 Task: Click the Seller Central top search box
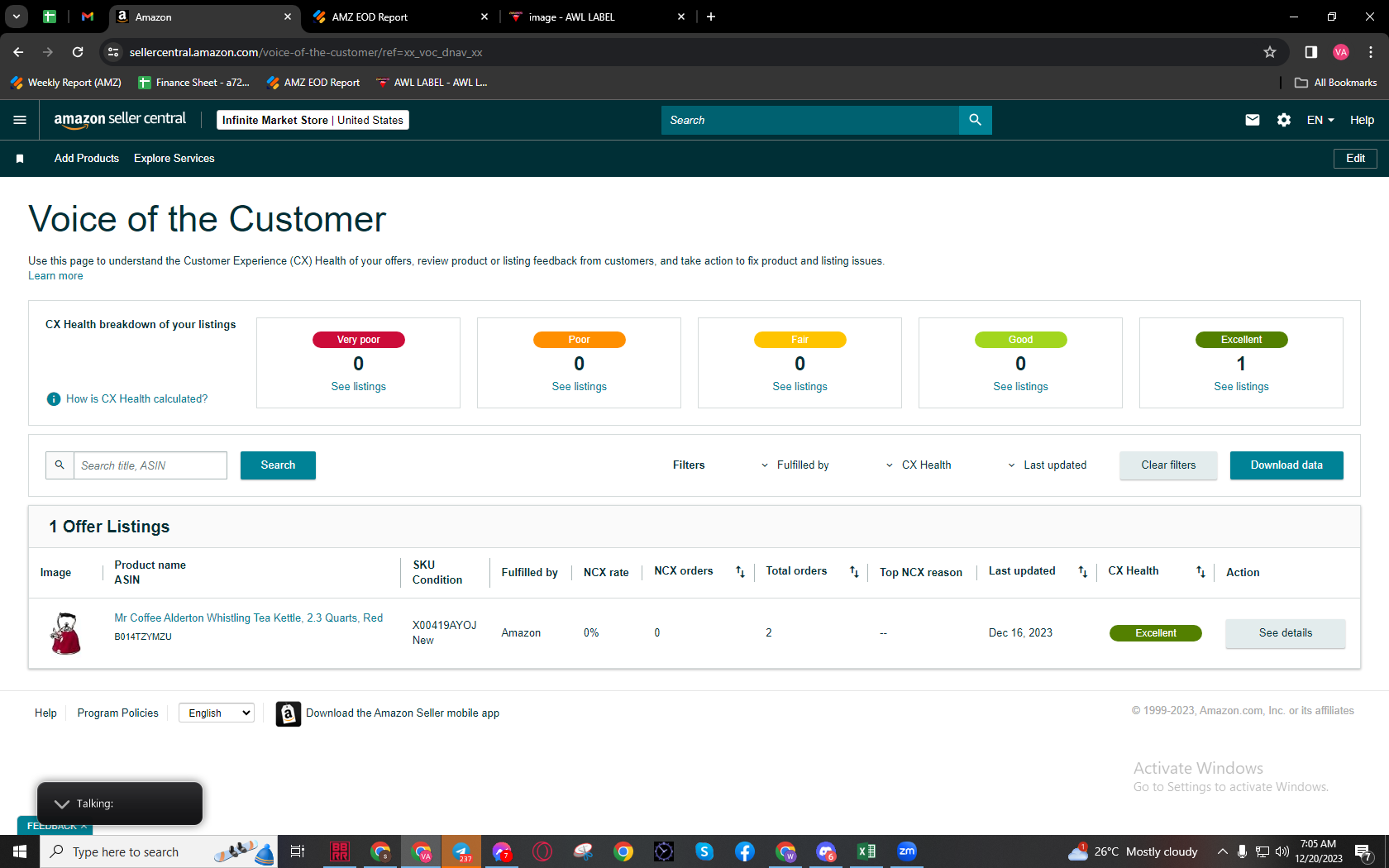coord(810,120)
